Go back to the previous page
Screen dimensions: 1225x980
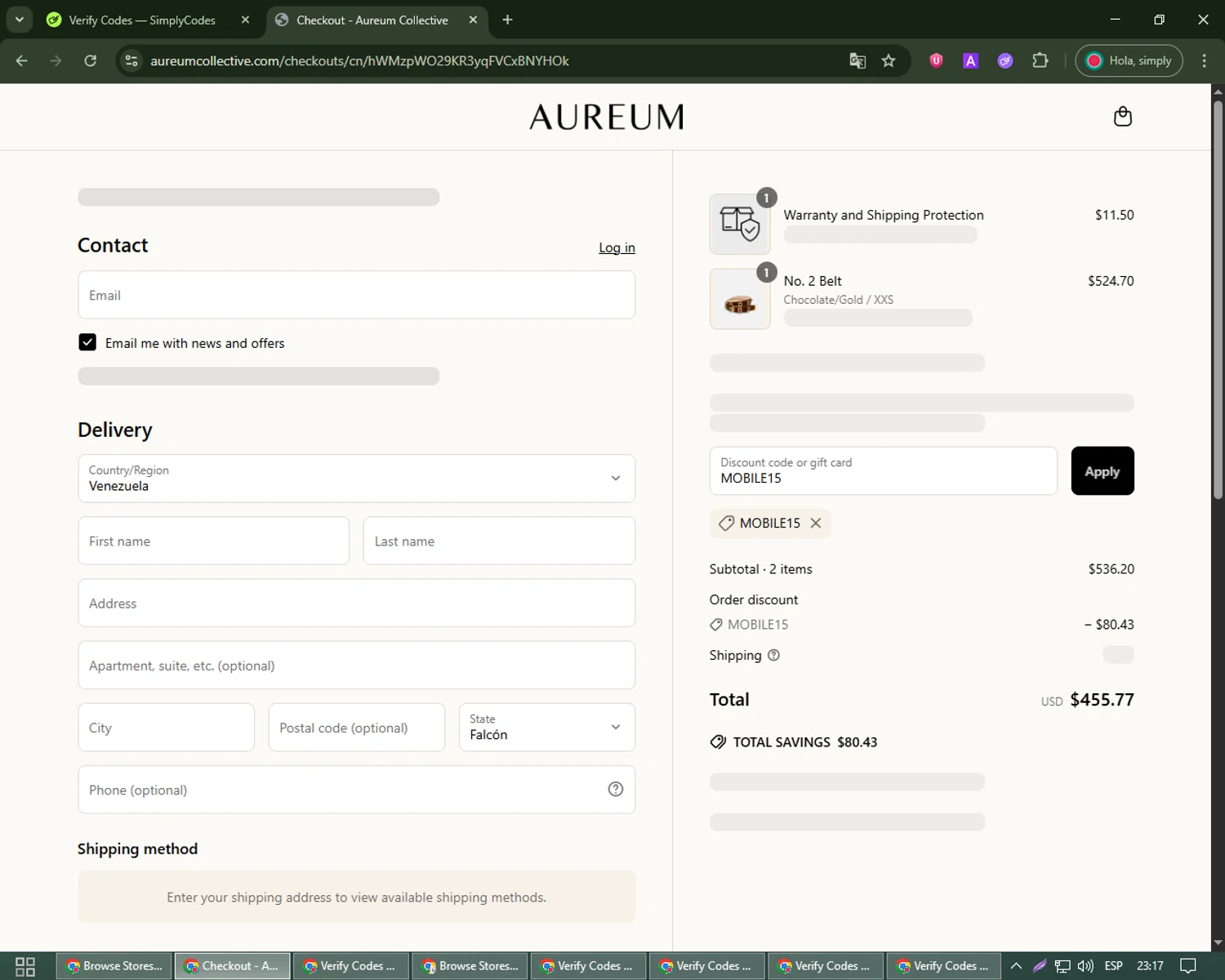(x=22, y=60)
